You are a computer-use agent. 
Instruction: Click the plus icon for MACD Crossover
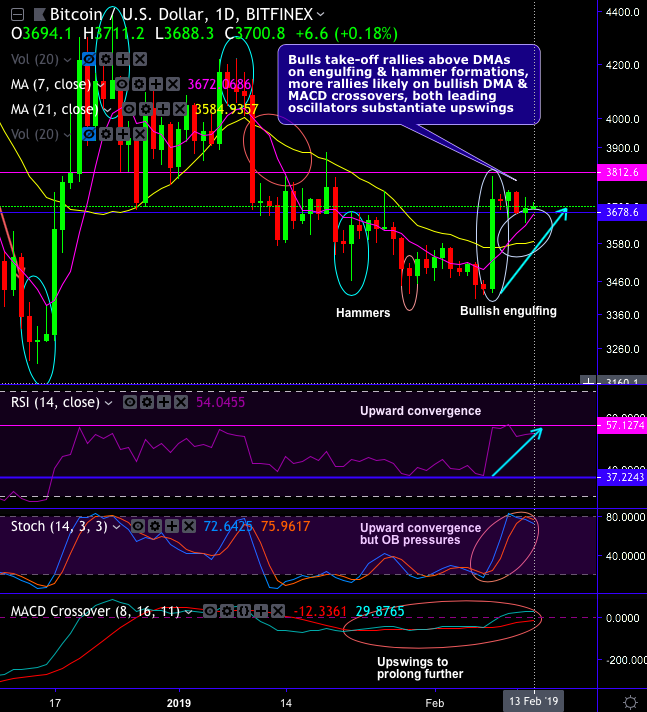(261, 611)
